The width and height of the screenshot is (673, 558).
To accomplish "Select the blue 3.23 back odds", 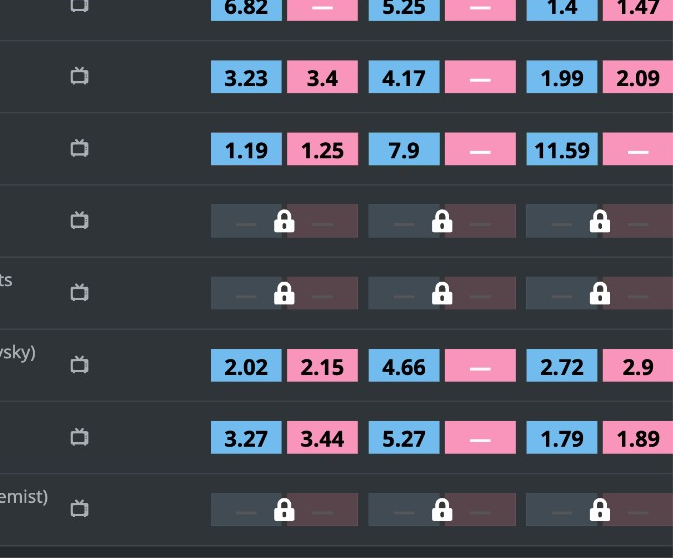I will (x=246, y=77).
